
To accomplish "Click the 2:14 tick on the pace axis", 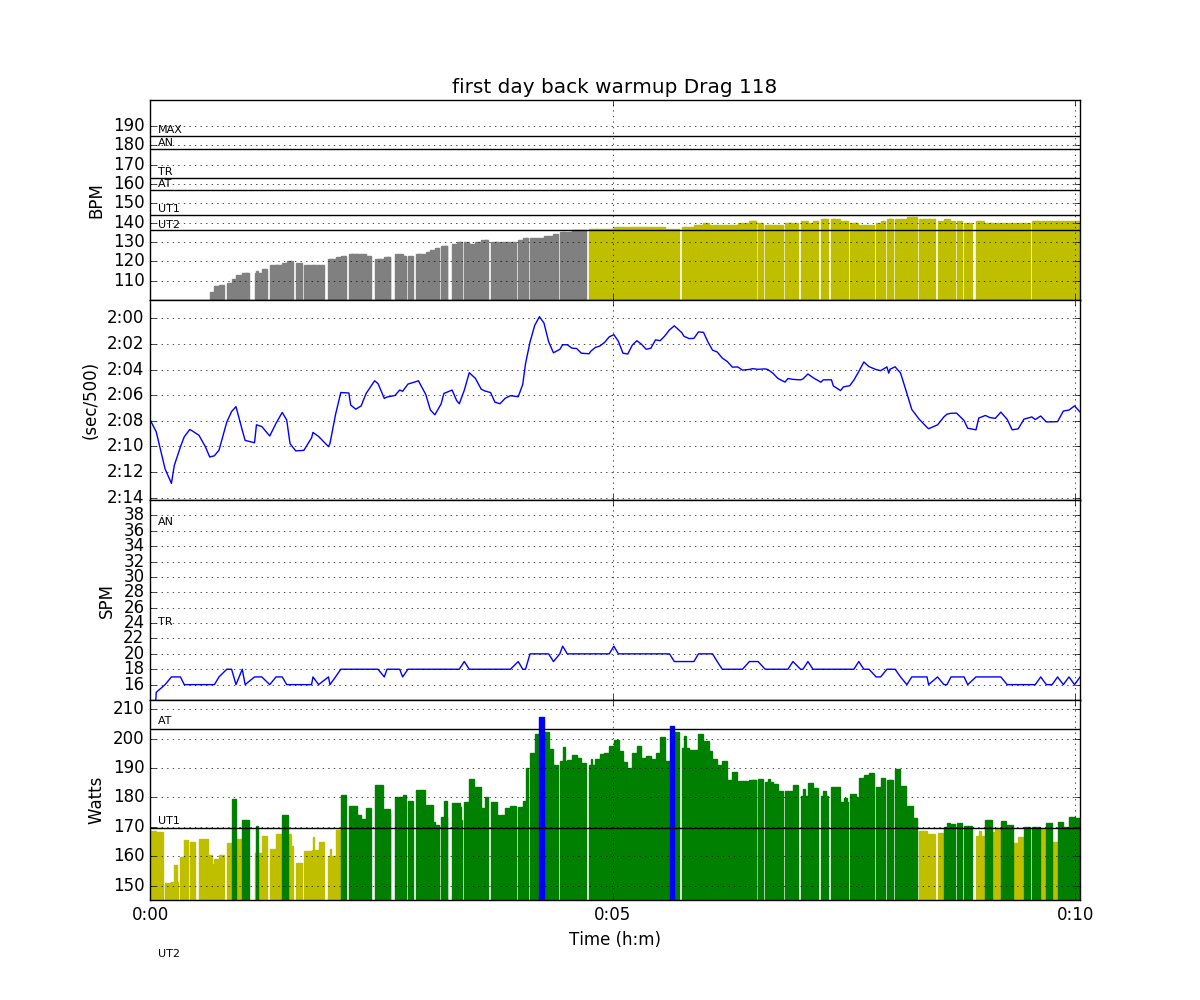I will pos(126,498).
